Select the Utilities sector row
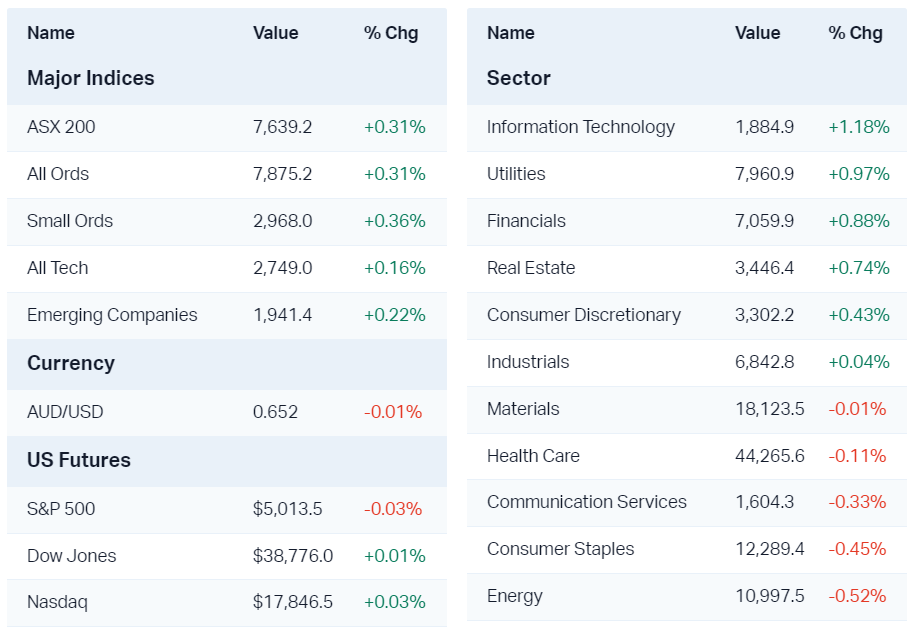Image resolution: width=916 pixels, height=635 pixels. coord(516,174)
